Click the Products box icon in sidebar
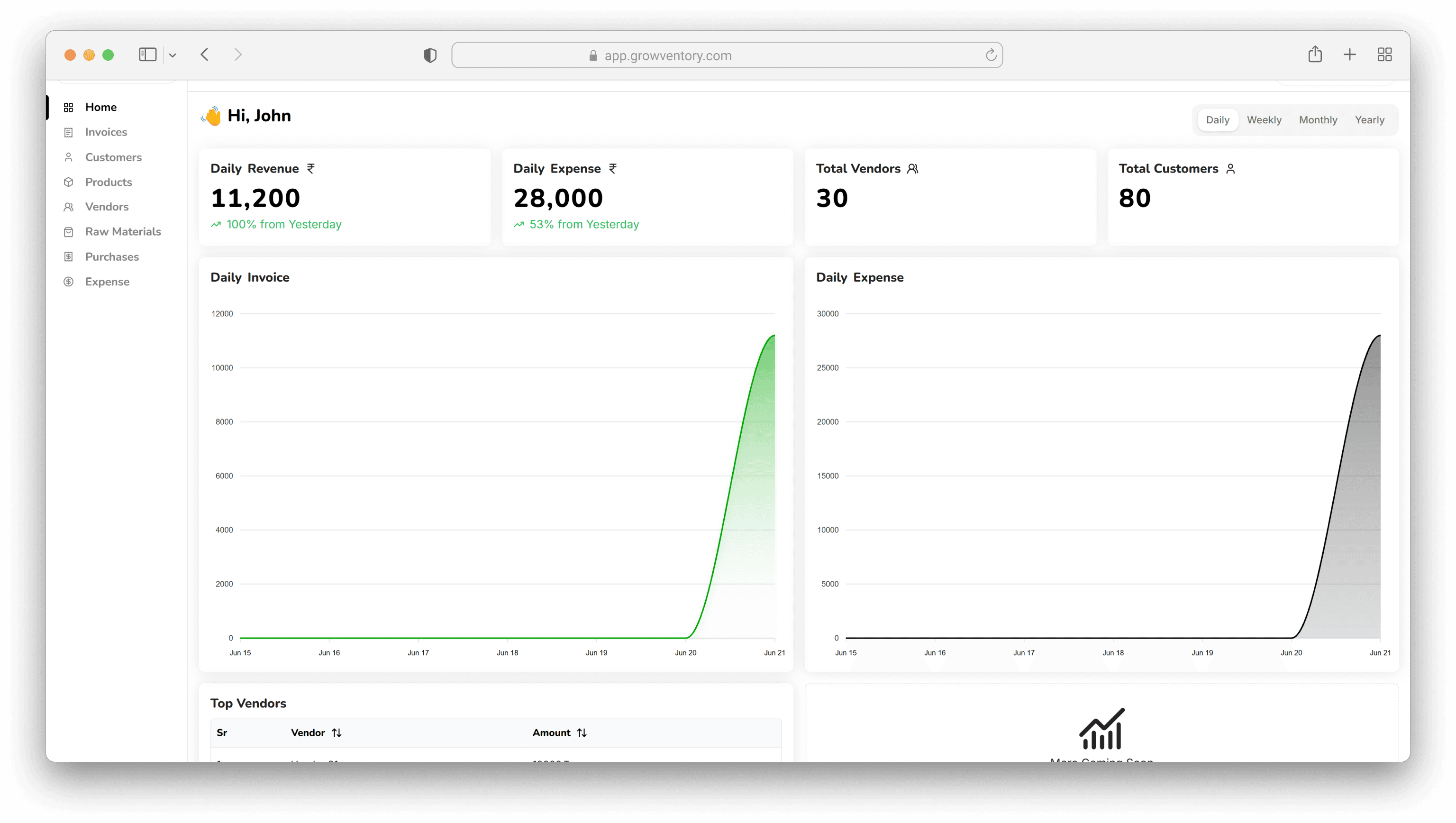The image size is (1456, 823). pos(68,182)
